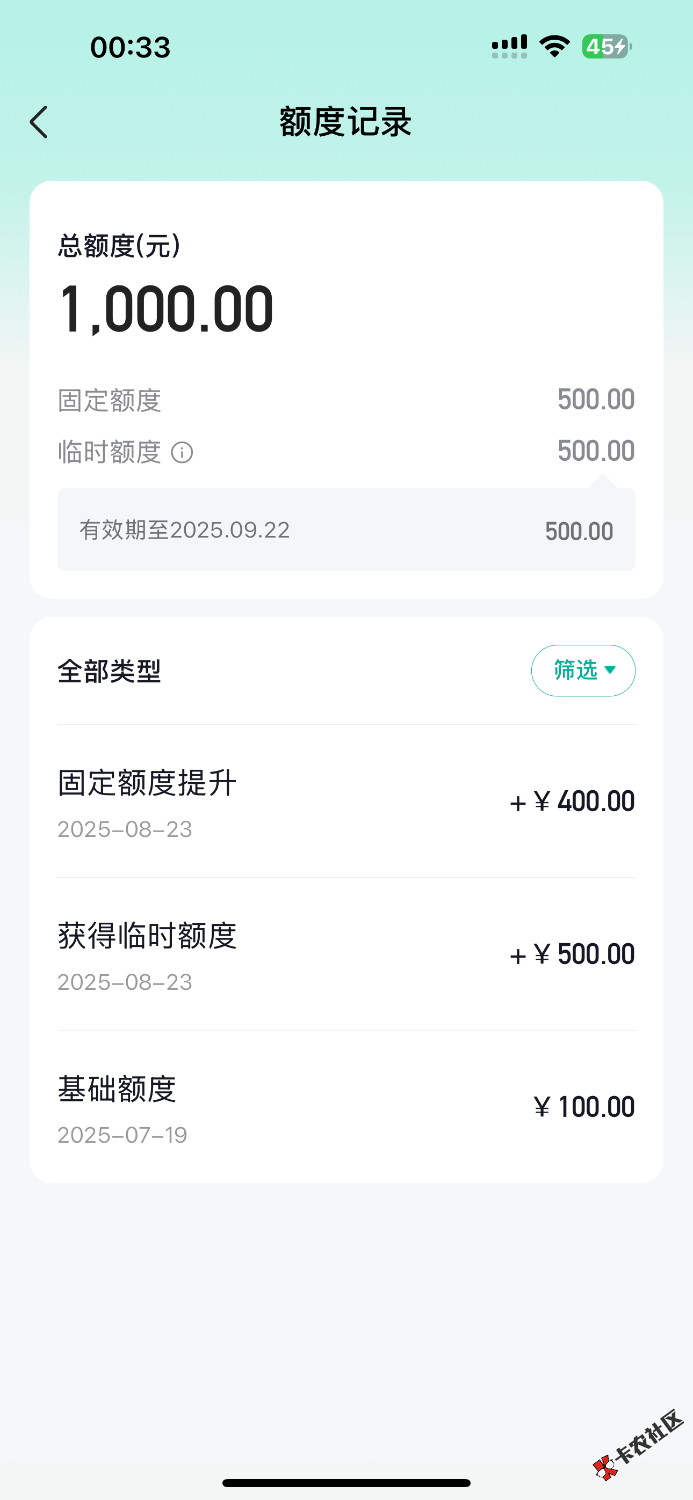Tap the back arrow icon
Screen dimensions: 693x1500
39,122
